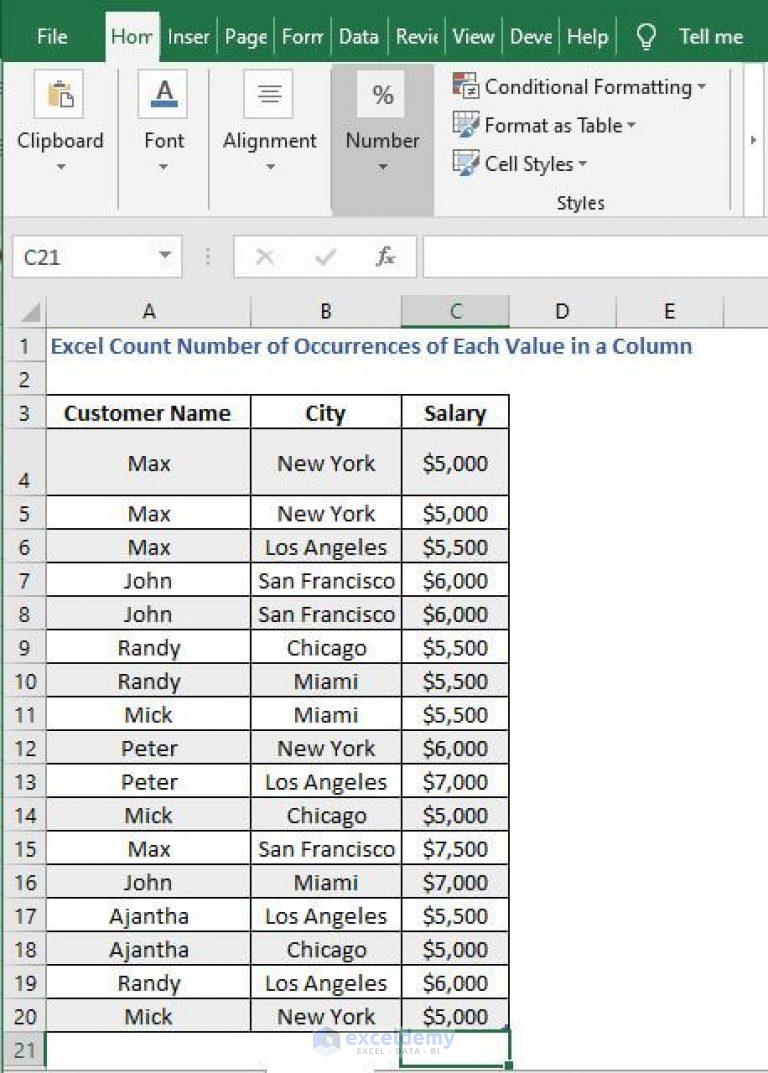Screen dimensions: 768x1073
Task: Switch to the Page Layout tab
Action: point(246,36)
